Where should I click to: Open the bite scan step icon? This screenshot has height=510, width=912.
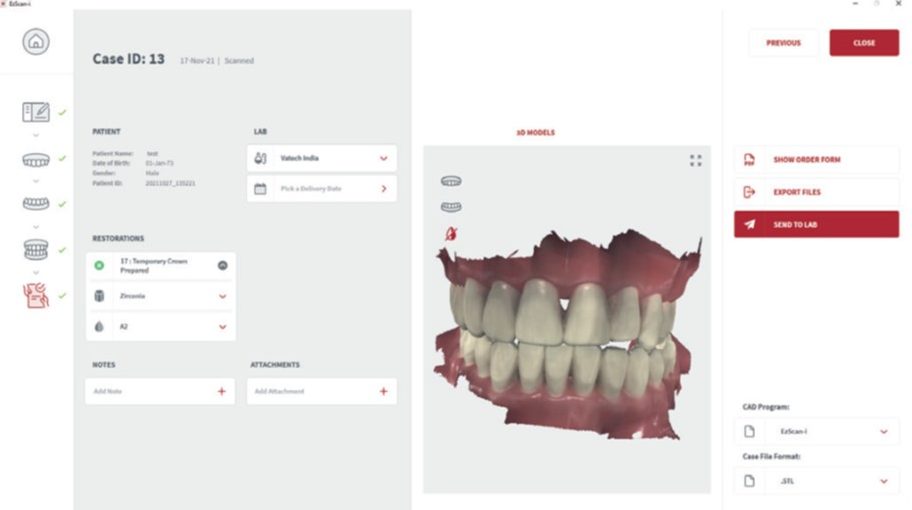pyautogui.click(x=36, y=249)
